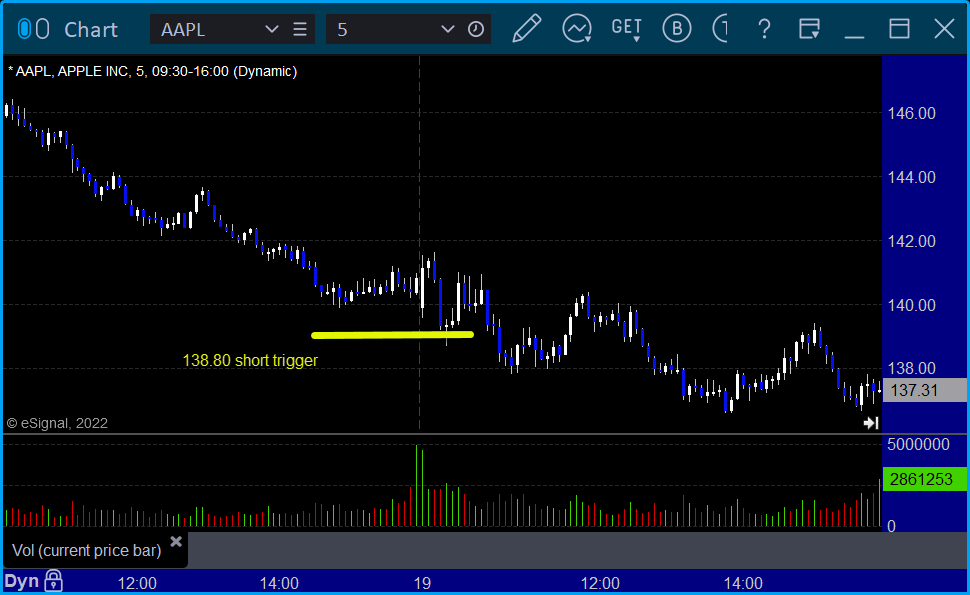Click the green volume value 2861253
The image size is (970, 595).
tap(924, 479)
